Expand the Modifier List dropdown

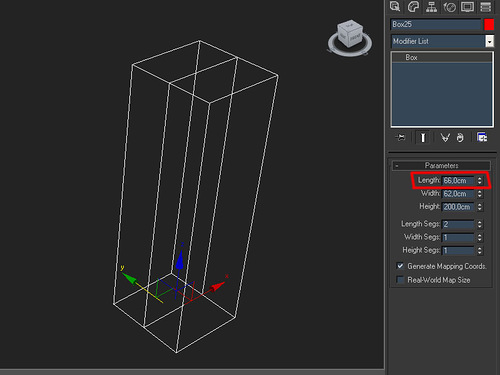(489, 41)
